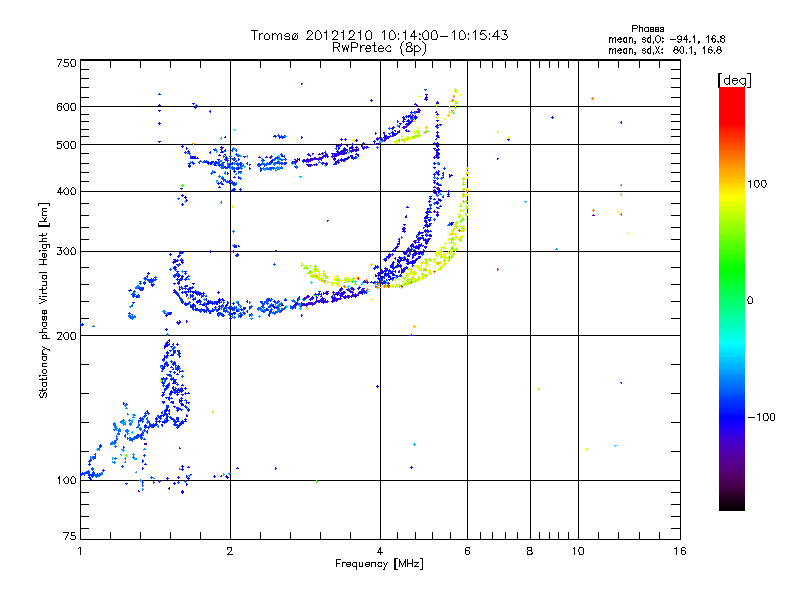
Task: Click the '10' x-axis tick label
Action: [578, 551]
